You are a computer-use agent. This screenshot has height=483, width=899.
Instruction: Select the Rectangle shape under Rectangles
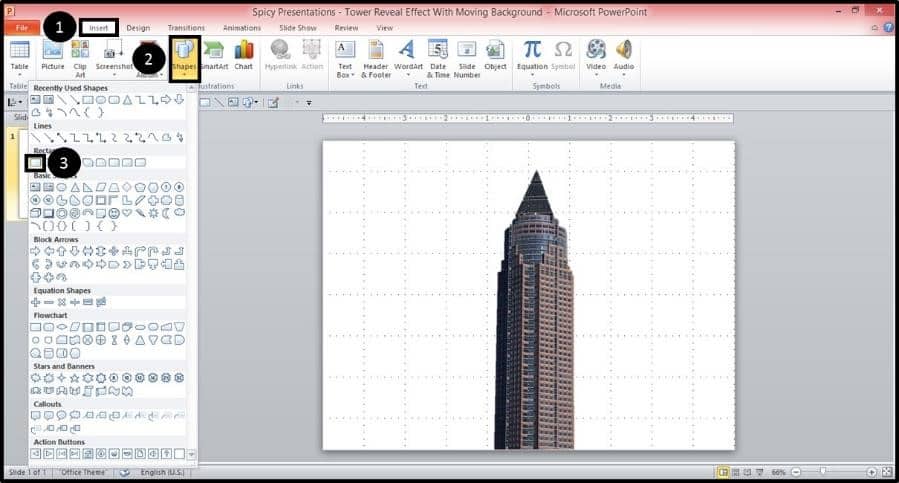36,163
